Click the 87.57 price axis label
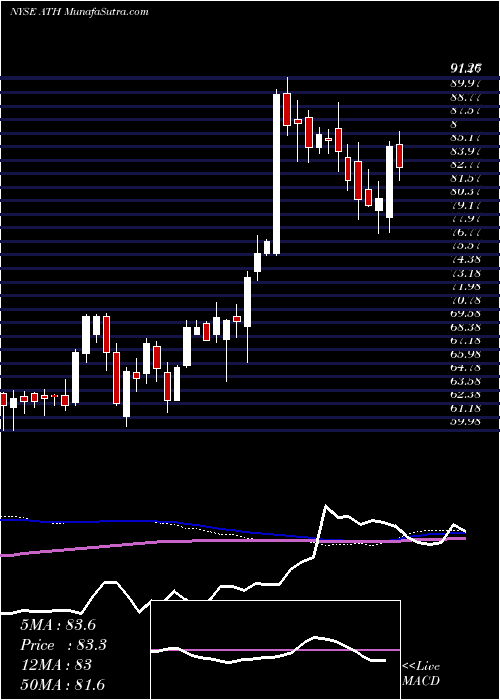 point(466,110)
